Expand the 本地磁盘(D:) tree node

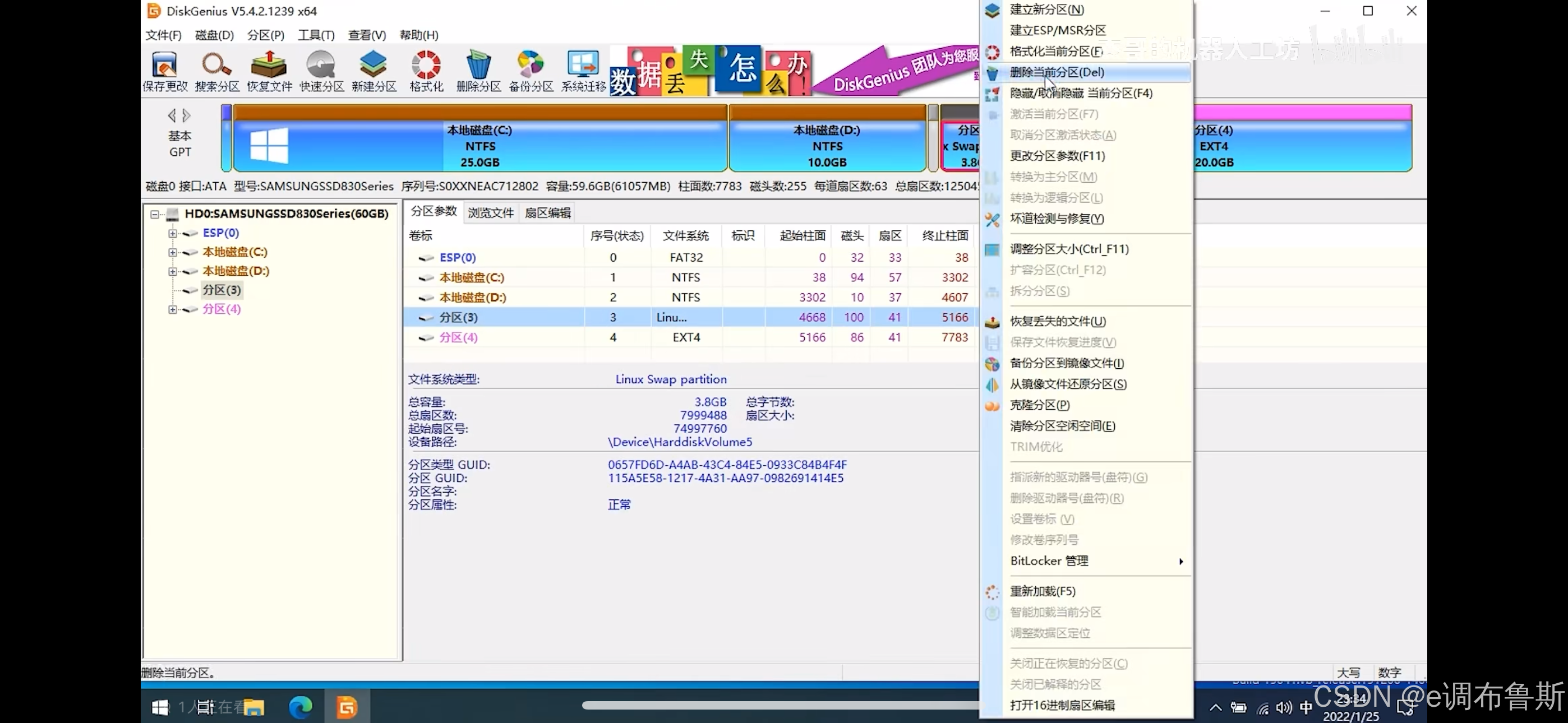click(x=173, y=271)
